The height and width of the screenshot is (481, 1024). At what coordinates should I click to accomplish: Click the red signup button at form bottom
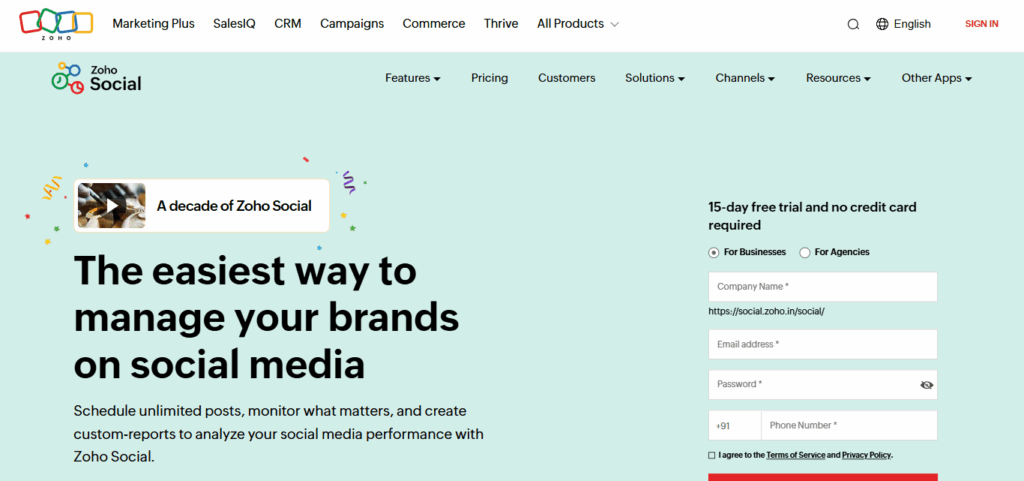tap(823, 477)
